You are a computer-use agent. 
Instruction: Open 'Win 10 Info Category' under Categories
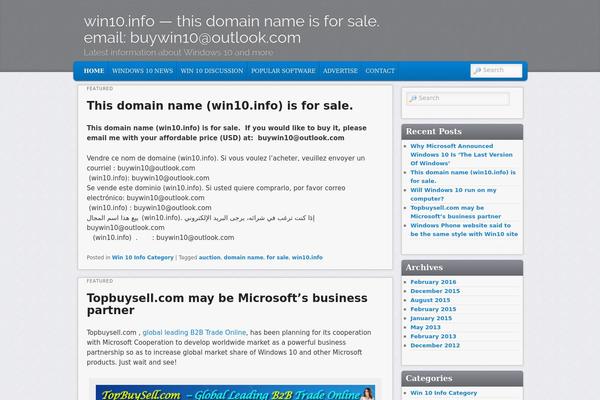point(443,393)
